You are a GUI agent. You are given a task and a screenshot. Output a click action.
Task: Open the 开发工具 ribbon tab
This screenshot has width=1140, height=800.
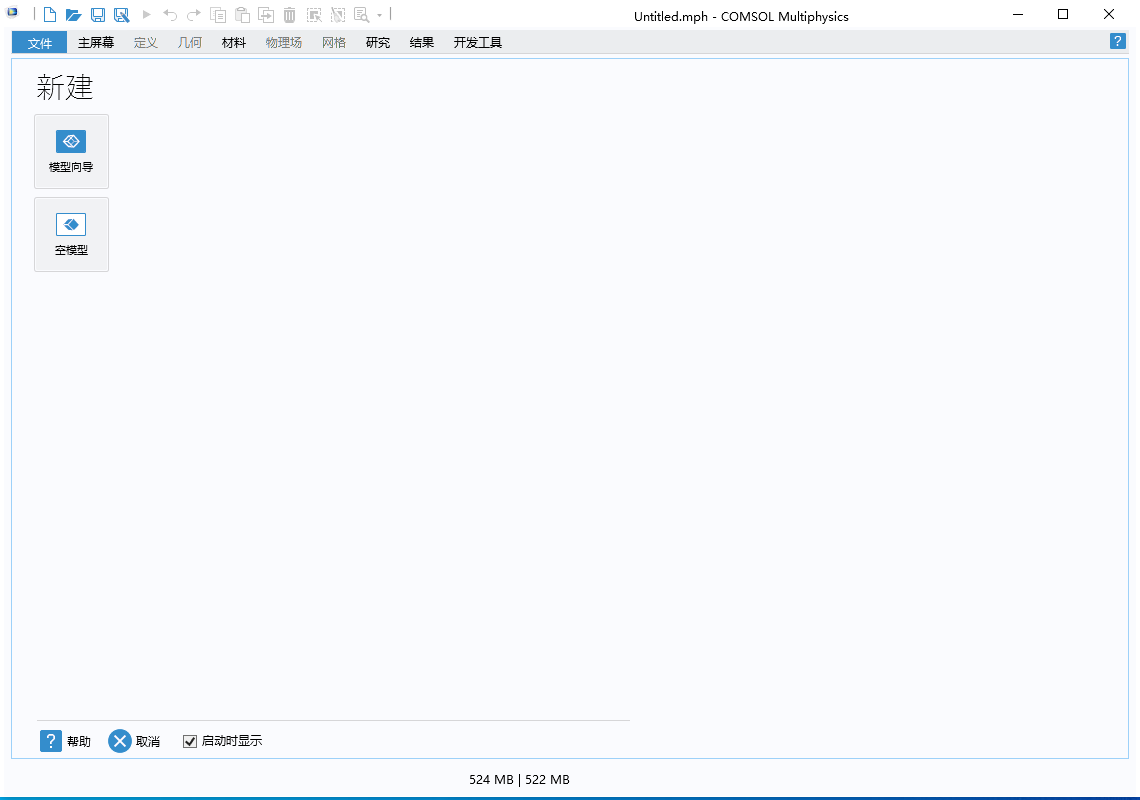[x=477, y=43]
